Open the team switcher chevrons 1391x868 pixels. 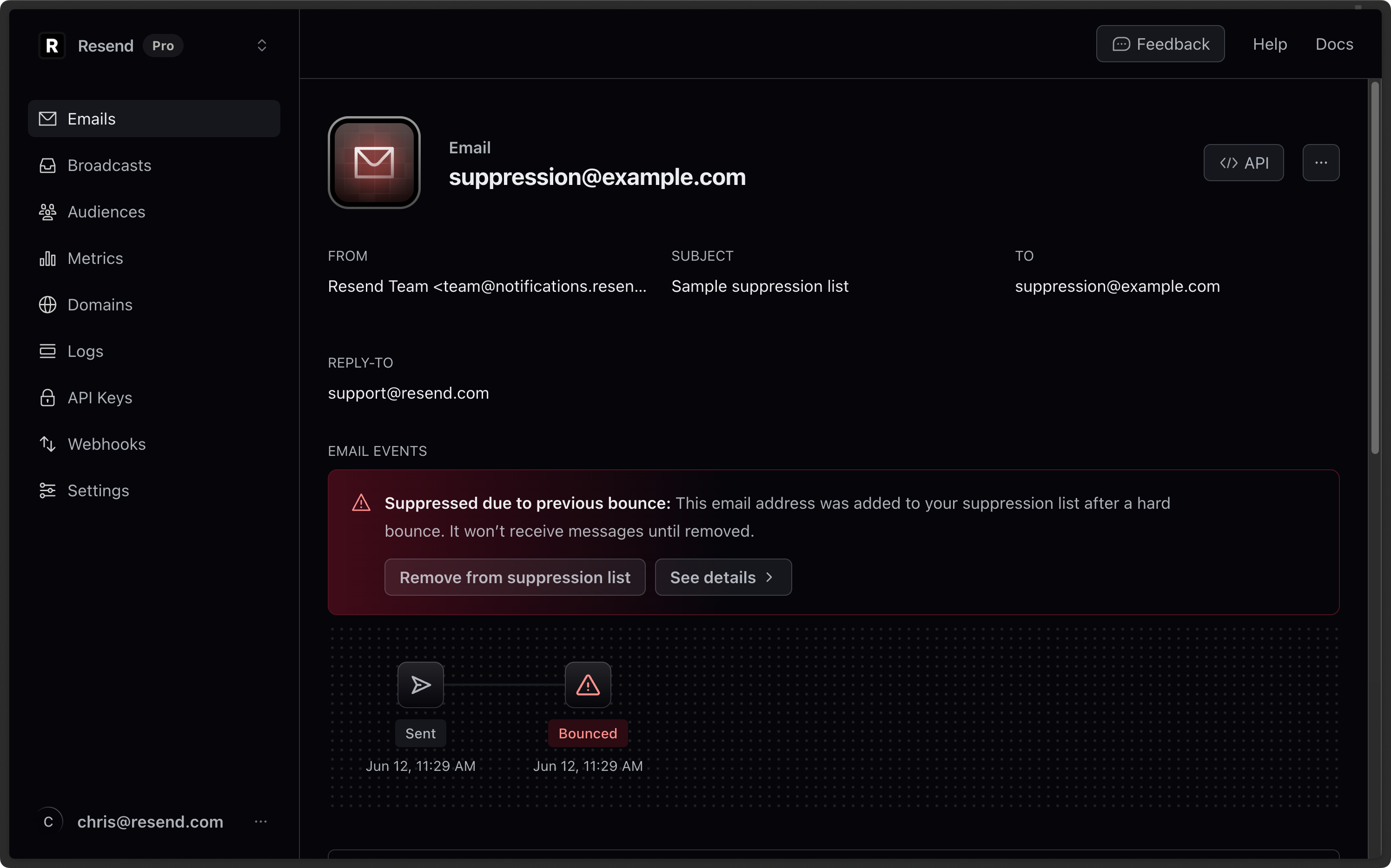[262, 46]
